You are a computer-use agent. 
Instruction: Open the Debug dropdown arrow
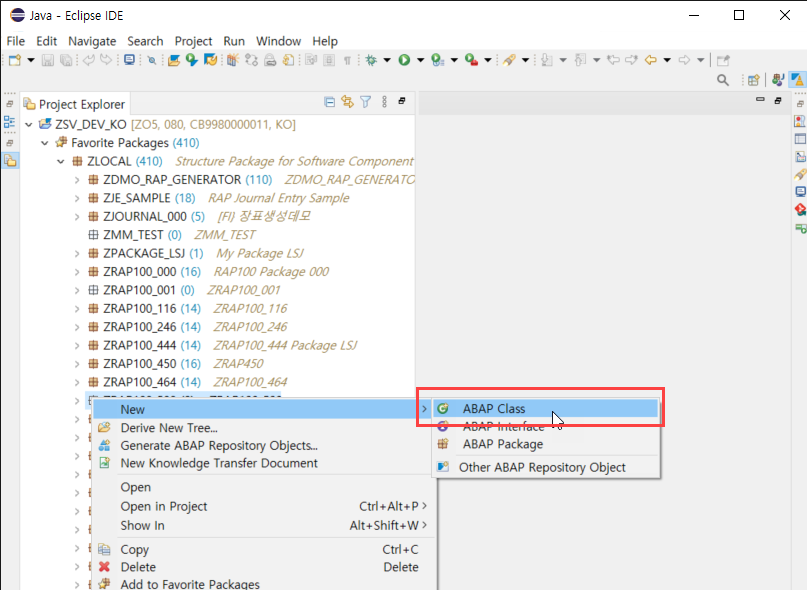click(387, 60)
